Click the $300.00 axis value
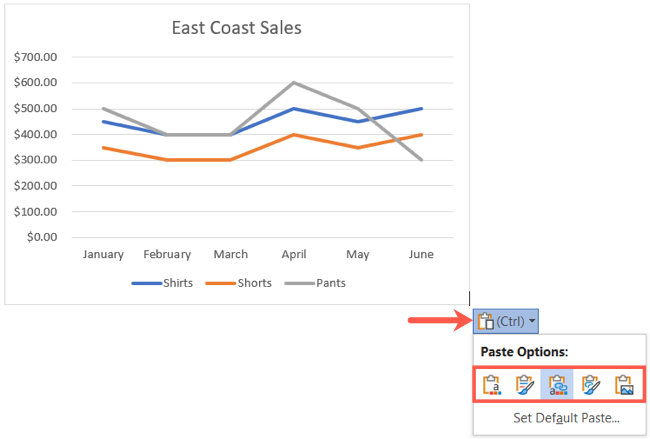This screenshot has height=439, width=650. point(35,160)
